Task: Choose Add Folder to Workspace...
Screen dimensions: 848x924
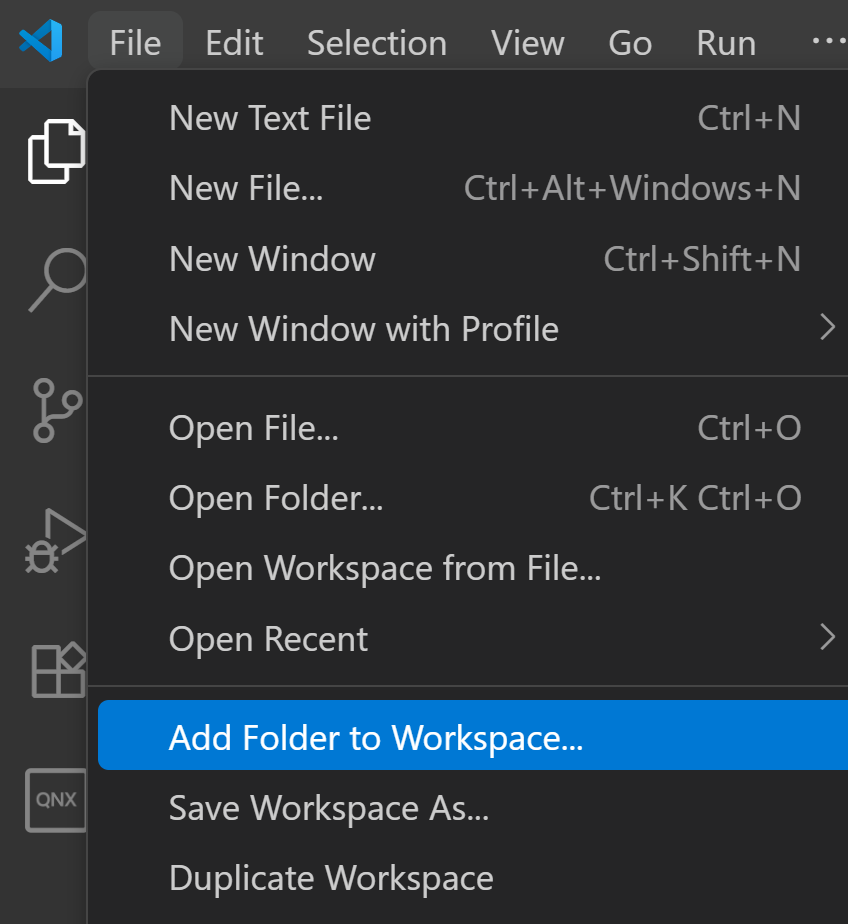Action: (x=376, y=738)
